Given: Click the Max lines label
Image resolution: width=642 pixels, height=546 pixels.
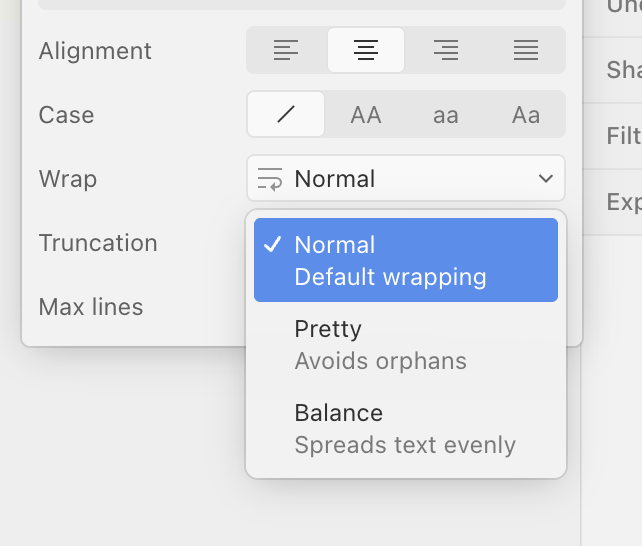Looking at the screenshot, I should click(x=91, y=307).
